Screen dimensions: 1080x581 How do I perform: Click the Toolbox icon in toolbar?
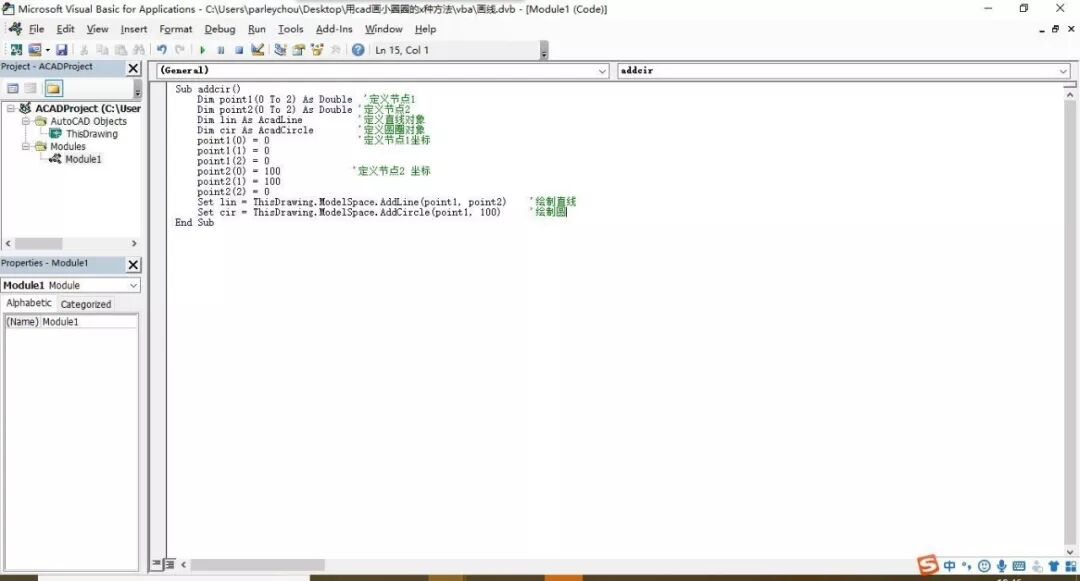pyautogui.click(x=335, y=50)
